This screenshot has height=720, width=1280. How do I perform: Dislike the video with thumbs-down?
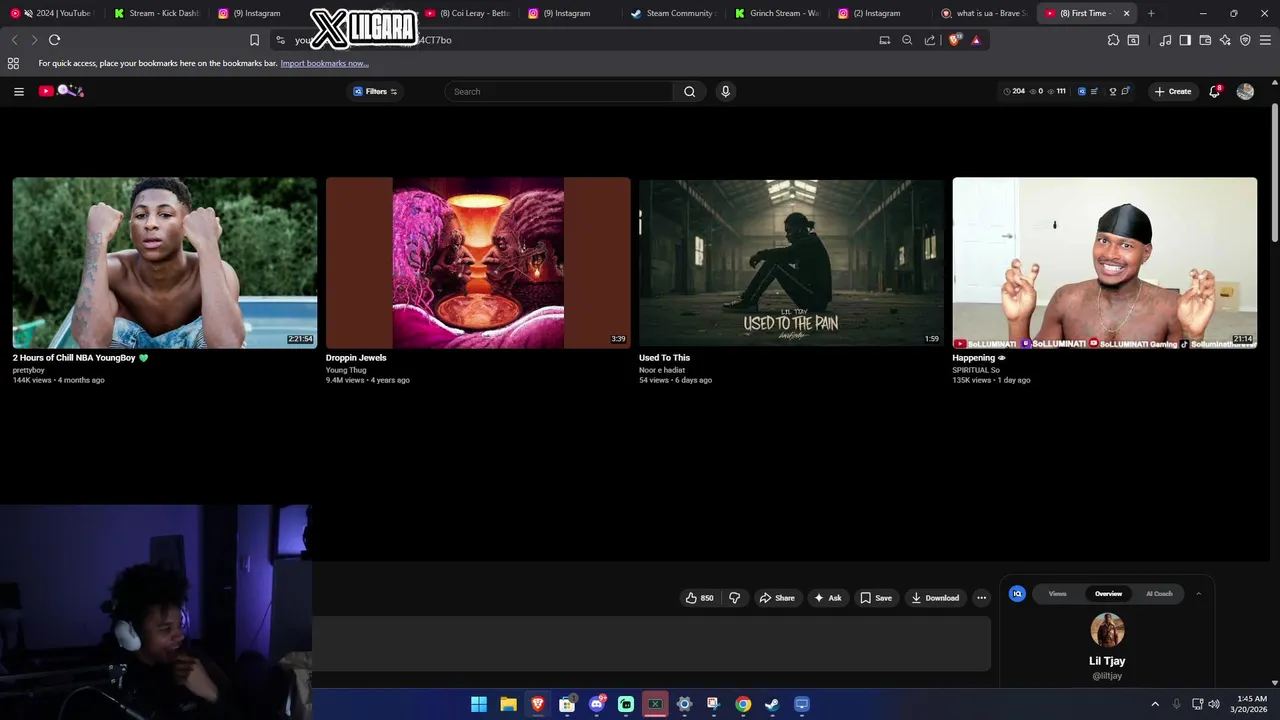click(735, 598)
